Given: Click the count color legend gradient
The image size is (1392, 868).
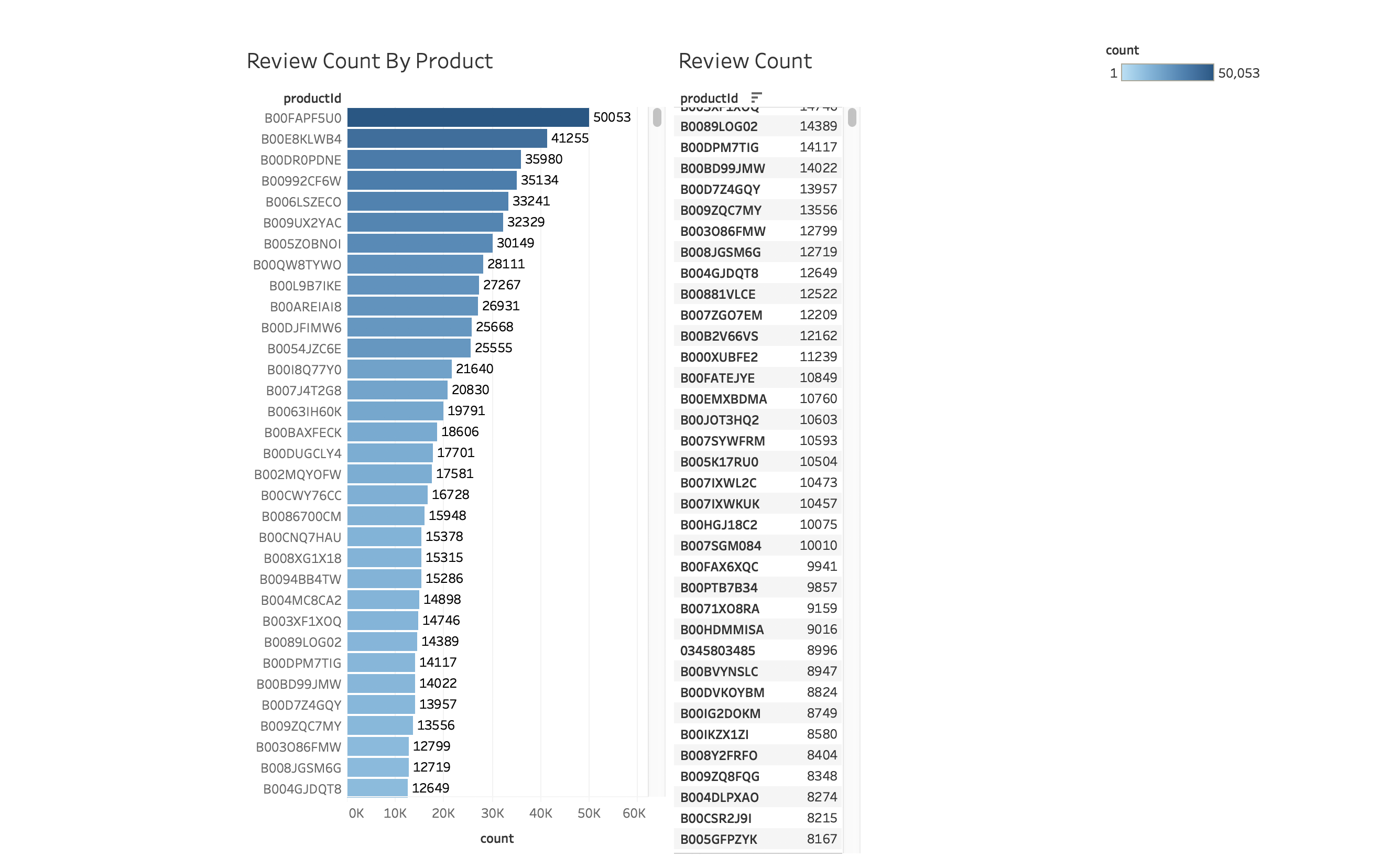Looking at the screenshot, I should coord(1168,73).
